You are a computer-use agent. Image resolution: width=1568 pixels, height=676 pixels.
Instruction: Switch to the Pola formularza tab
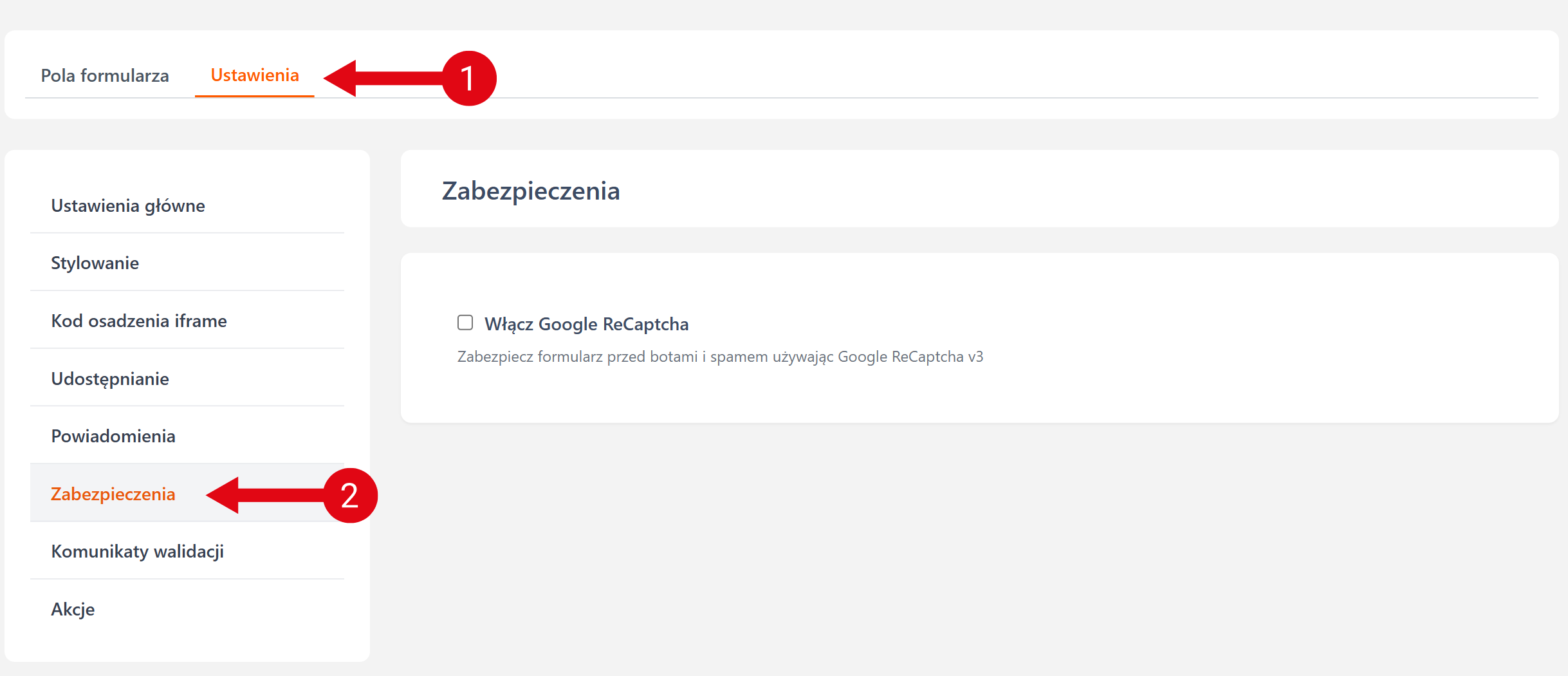105,76
